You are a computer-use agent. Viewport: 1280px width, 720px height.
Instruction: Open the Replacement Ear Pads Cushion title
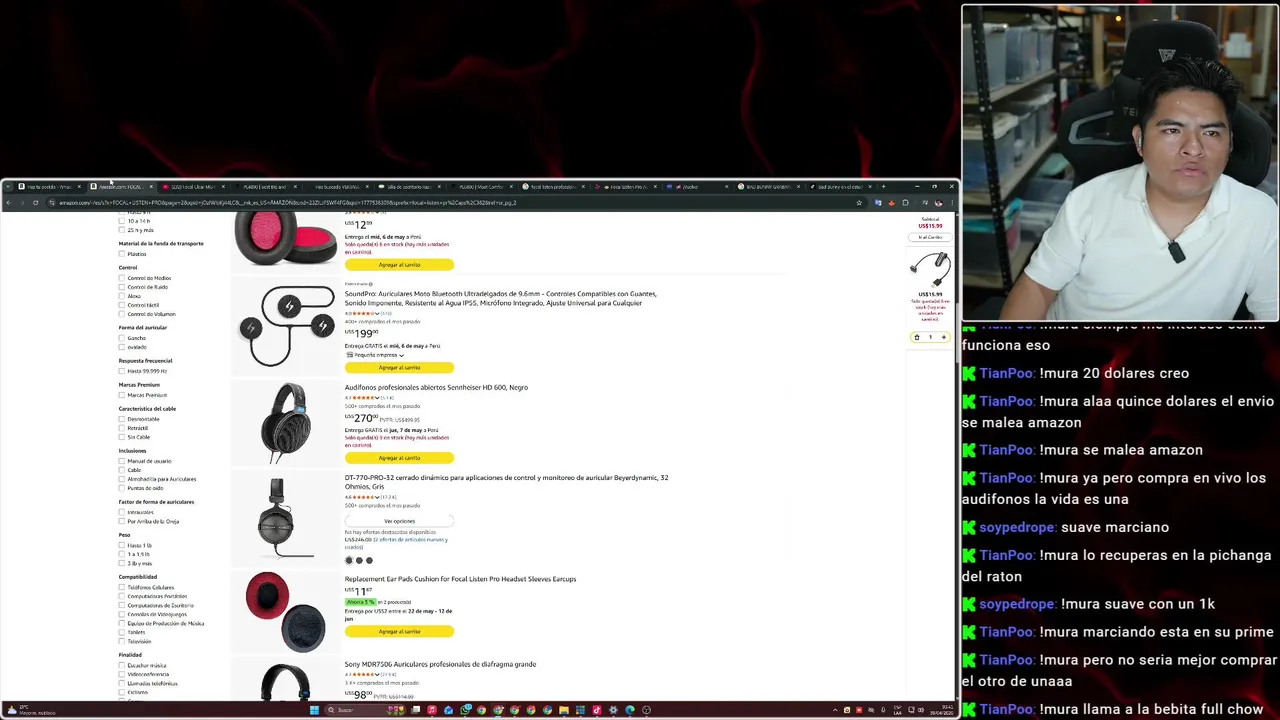tap(460, 579)
